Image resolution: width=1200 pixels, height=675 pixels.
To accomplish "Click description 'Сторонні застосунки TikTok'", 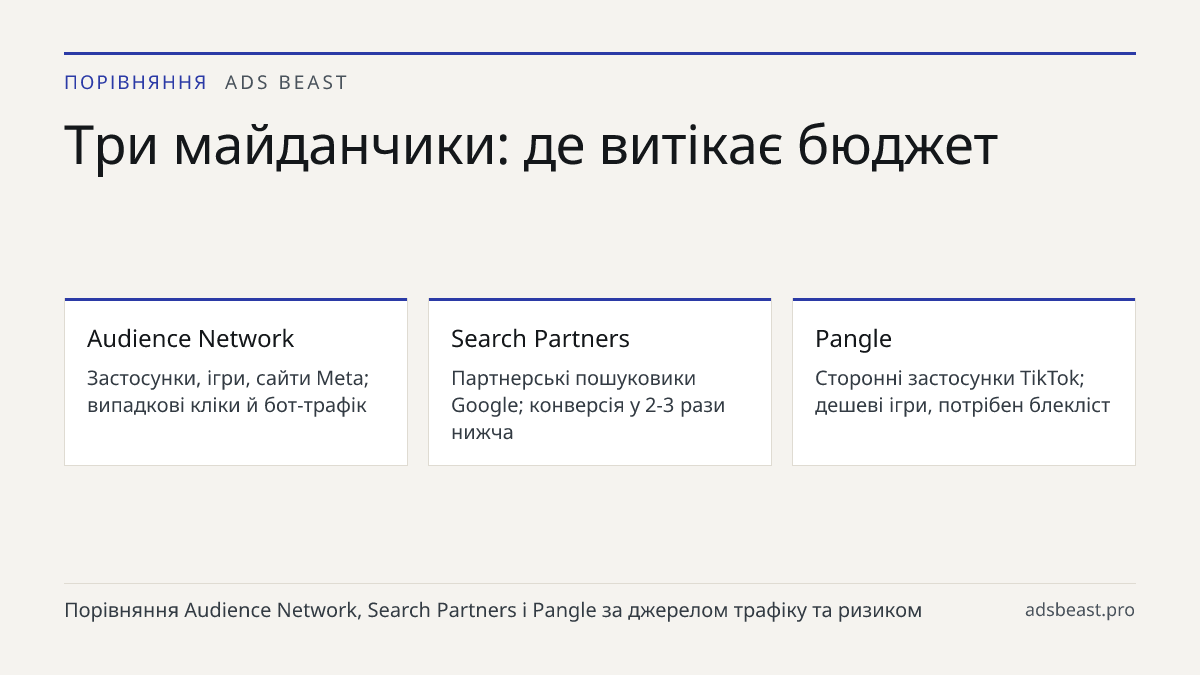I will pyautogui.click(x=962, y=392).
